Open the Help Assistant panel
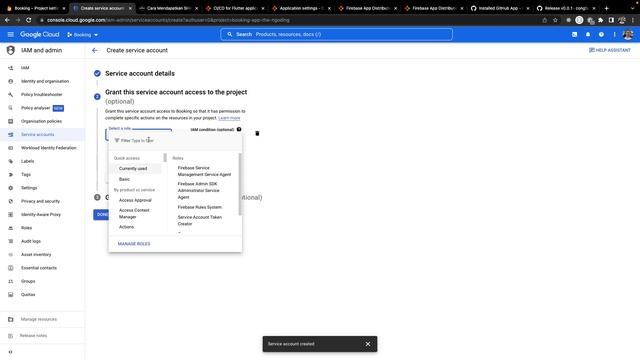The image size is (640, 360). [x=609, y=50]
